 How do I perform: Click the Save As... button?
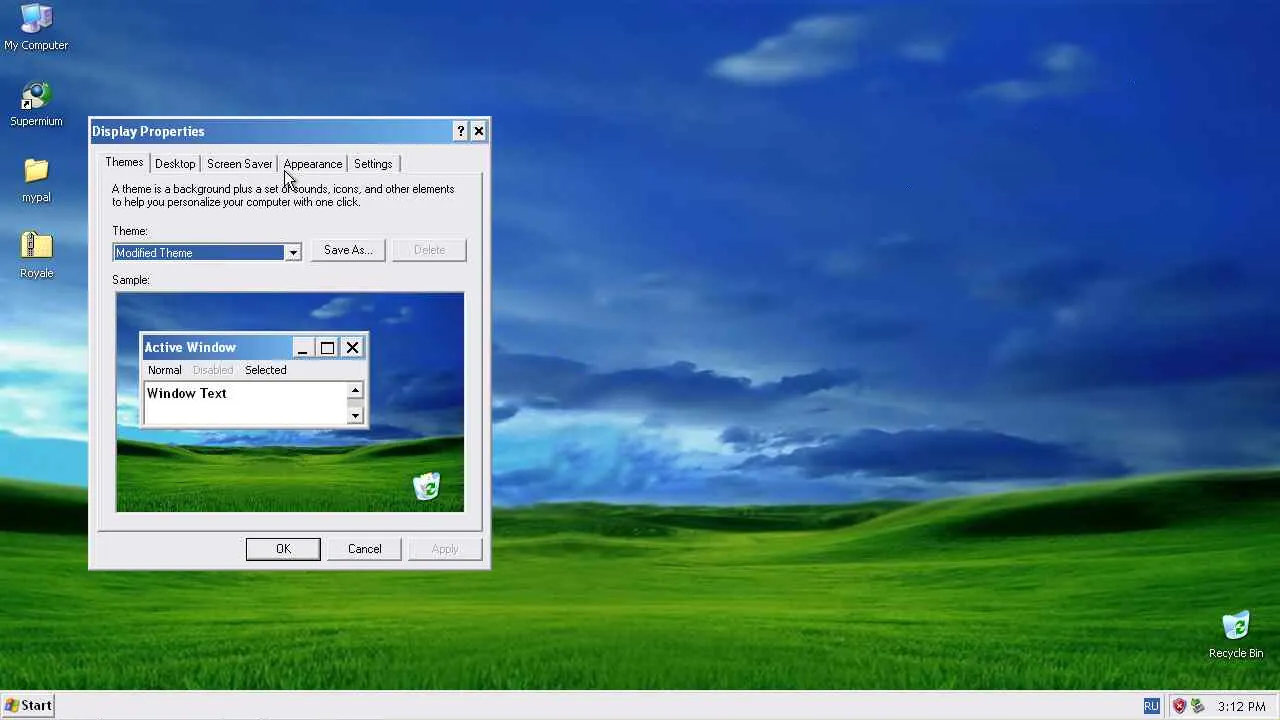pyautogui.click(x=348, y=250)
